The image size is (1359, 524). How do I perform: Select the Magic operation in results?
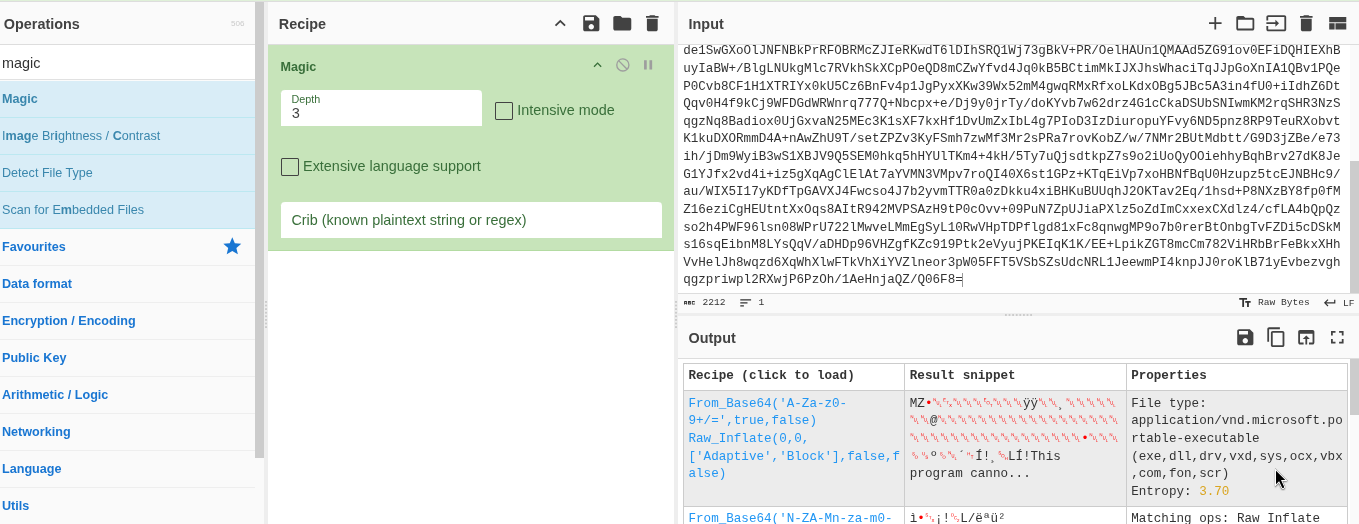pos(127,99)
